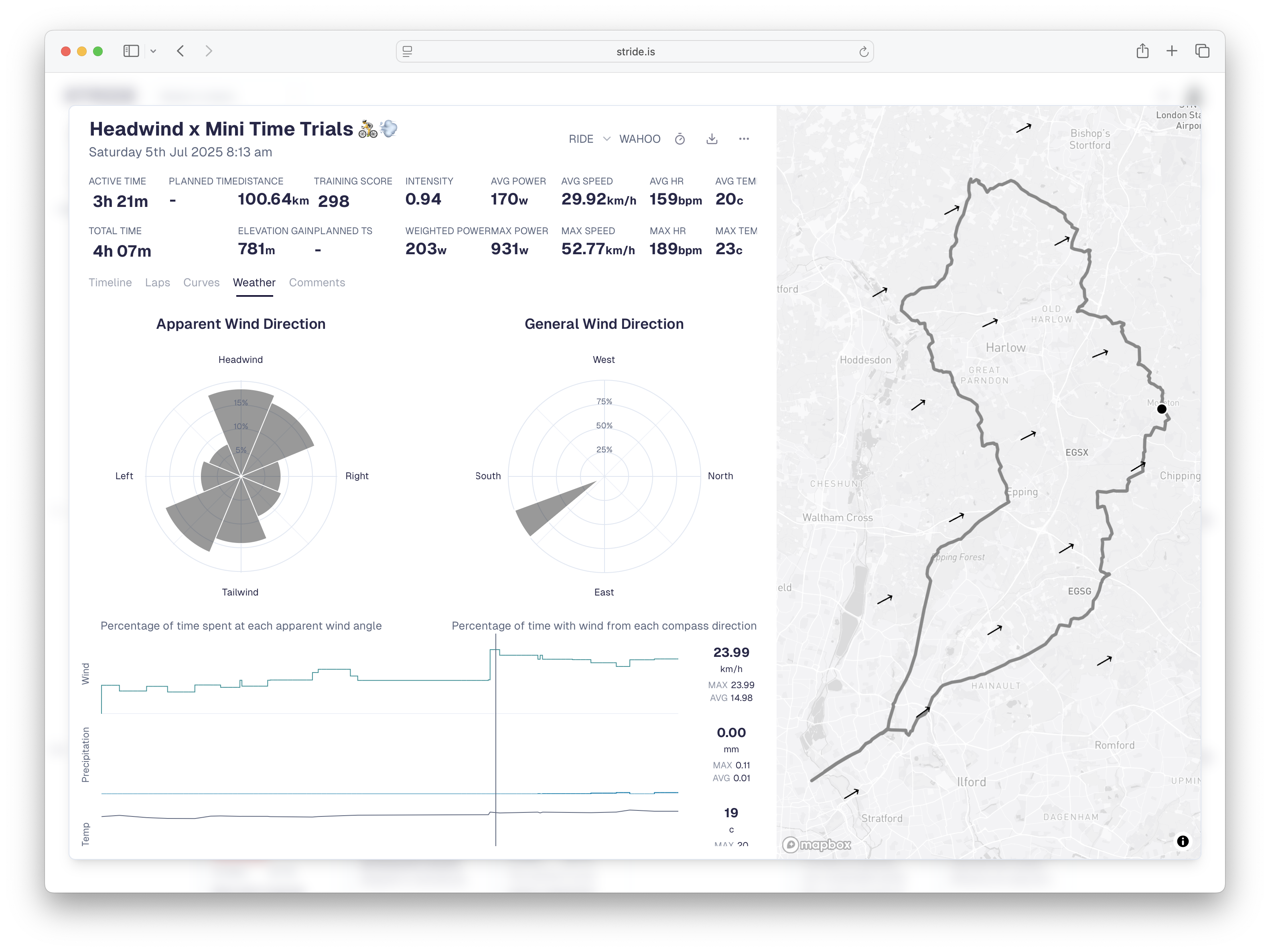Show the tab overview
This screenshot has height=952, width=1270.
[1202, 51]
